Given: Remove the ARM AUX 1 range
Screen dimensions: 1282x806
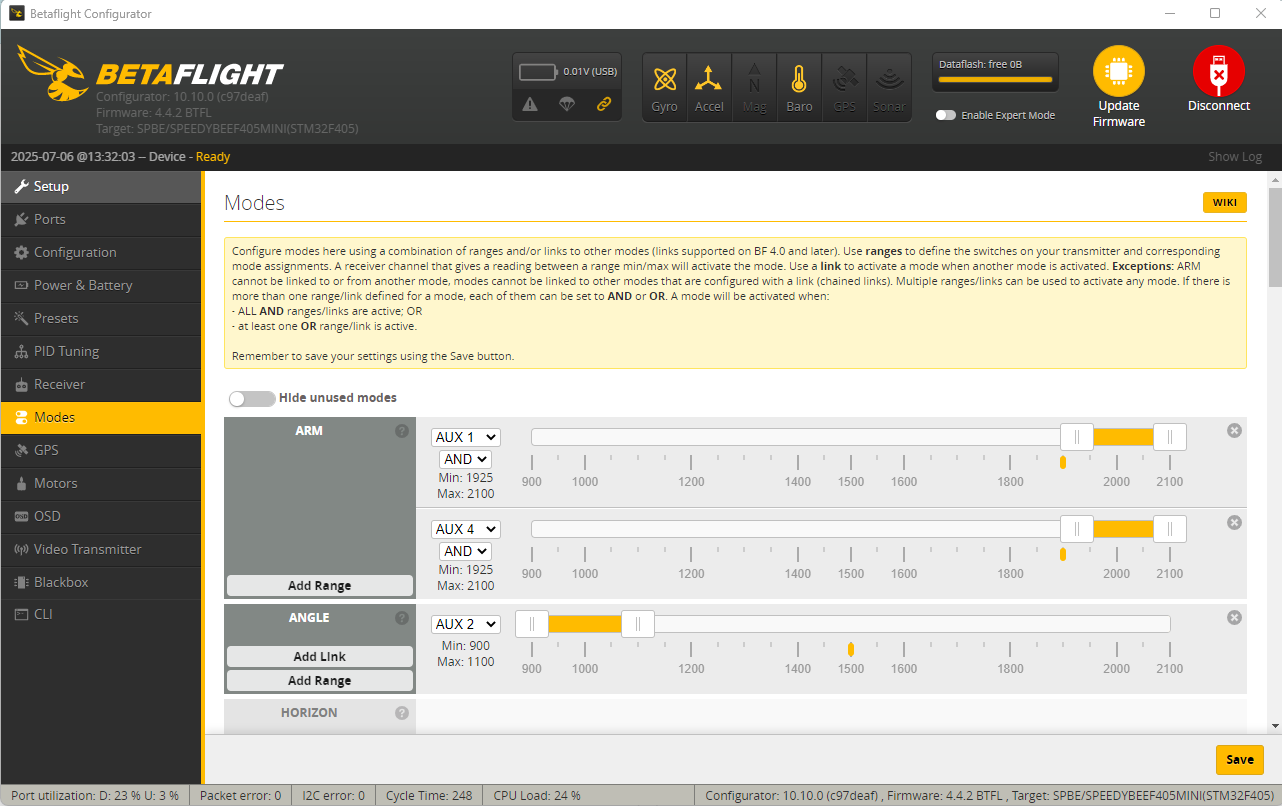Looking at the screenshot, I should point(1234,430).
